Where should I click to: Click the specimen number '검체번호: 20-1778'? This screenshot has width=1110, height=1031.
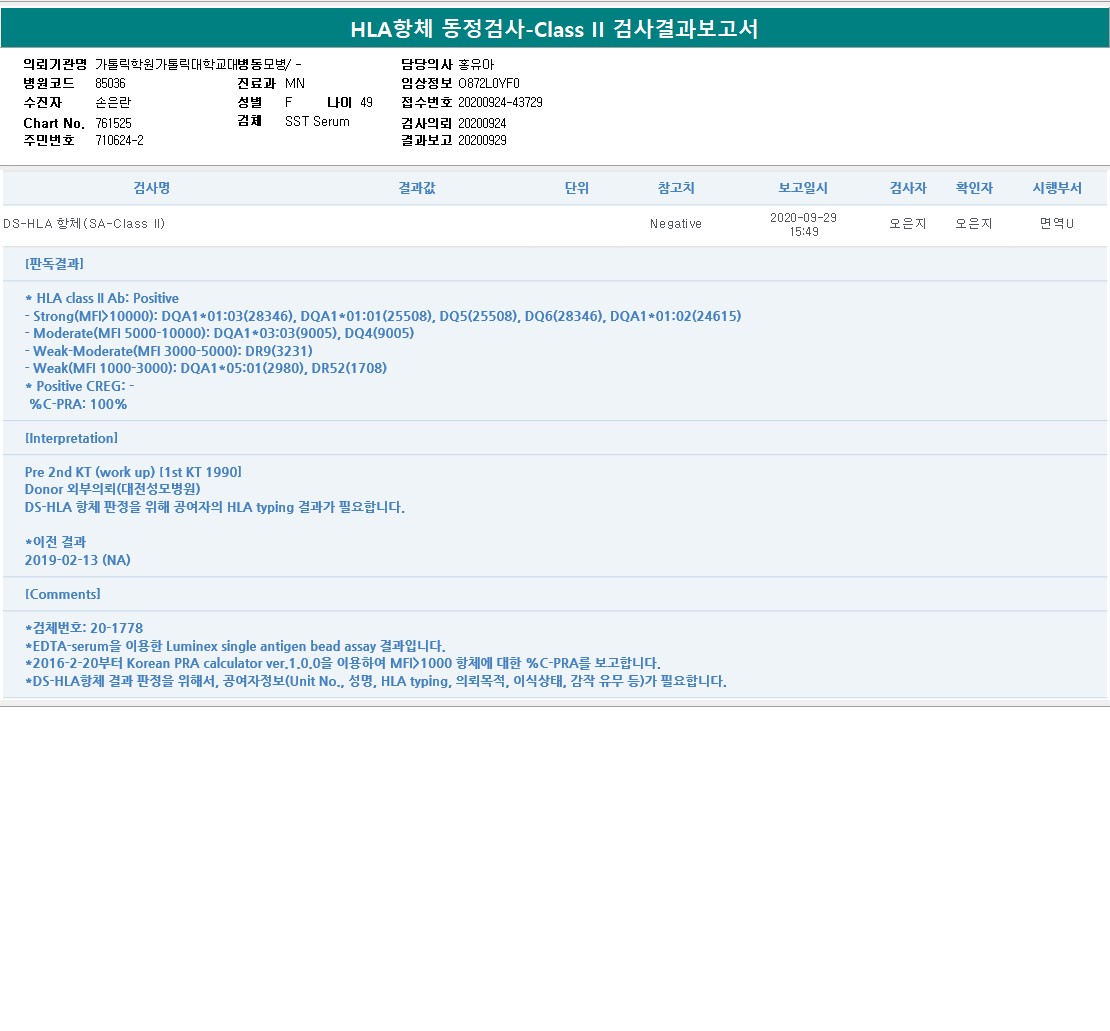84,628
